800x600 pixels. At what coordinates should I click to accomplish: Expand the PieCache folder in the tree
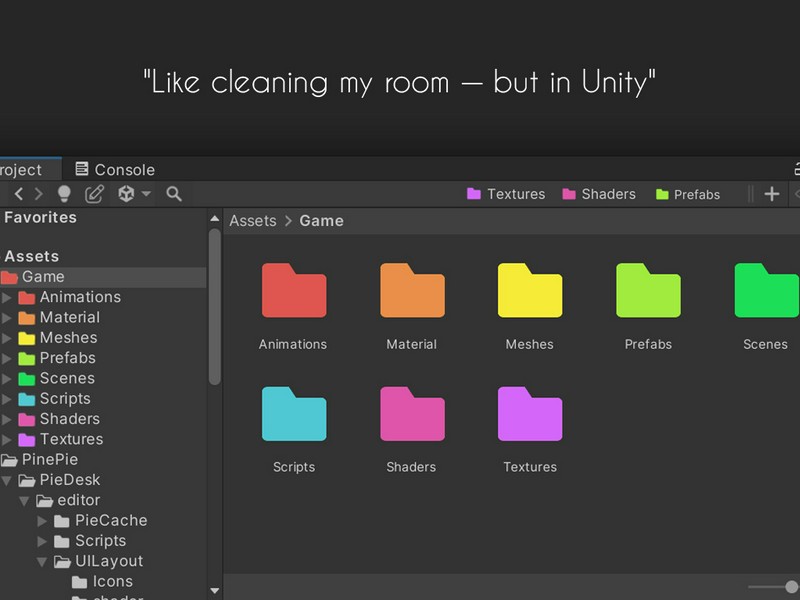click(x=42, y=521)
